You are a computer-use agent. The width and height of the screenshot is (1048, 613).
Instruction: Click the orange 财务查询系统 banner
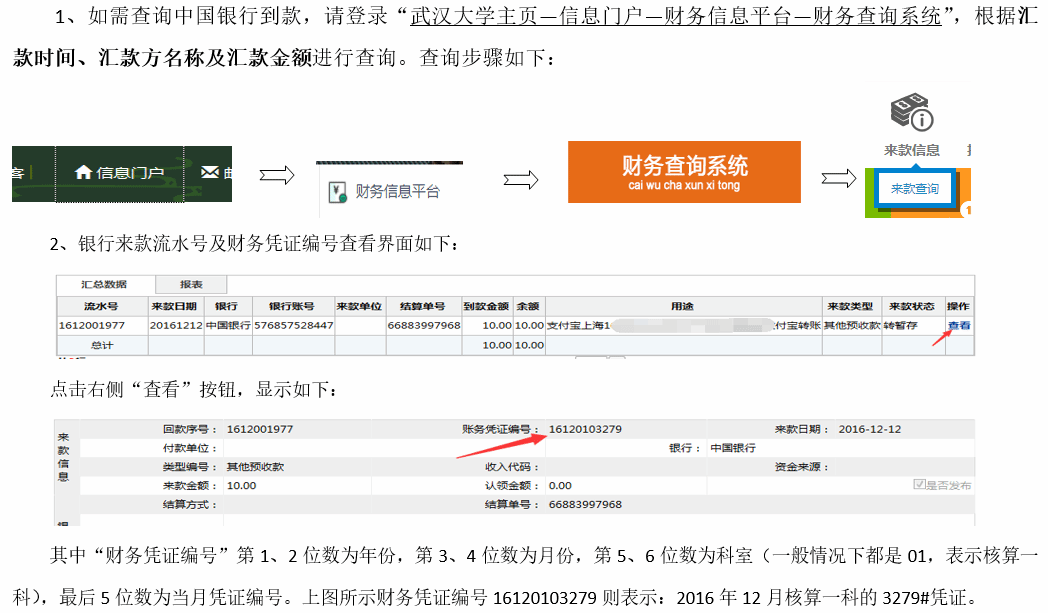[684, 172]
